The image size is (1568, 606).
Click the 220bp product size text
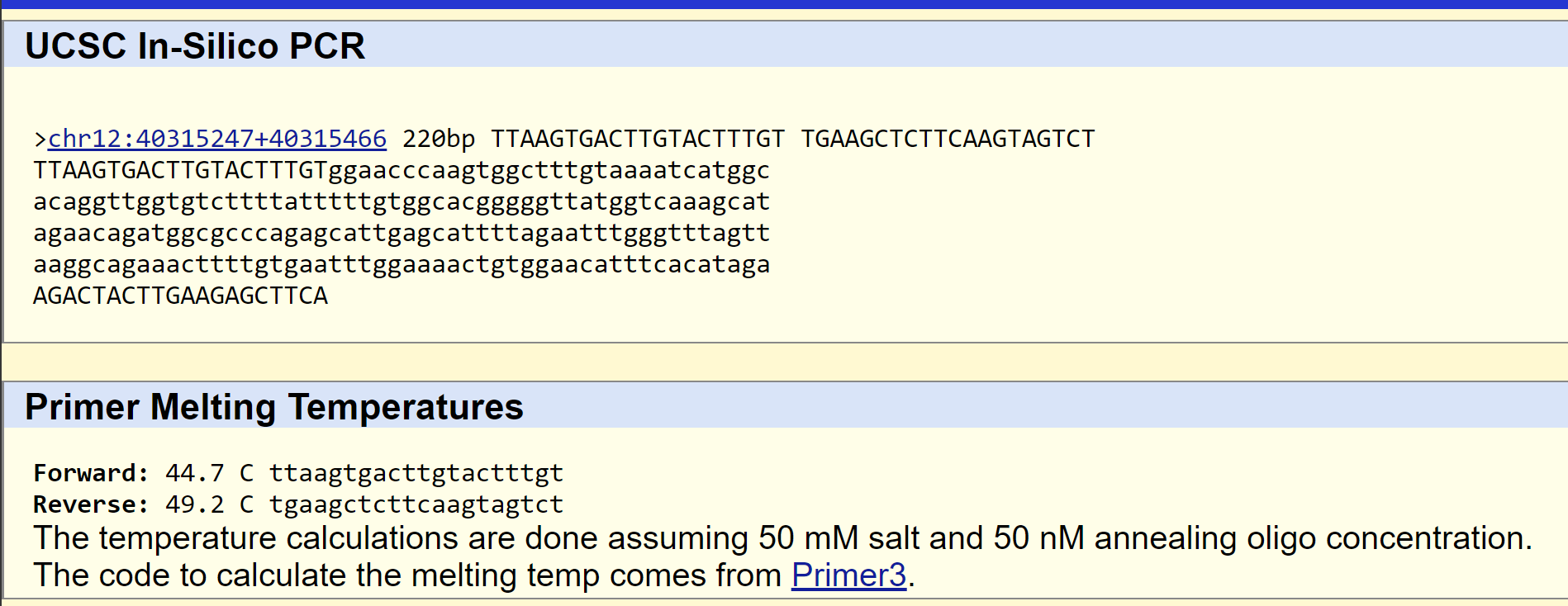point(439,139)
